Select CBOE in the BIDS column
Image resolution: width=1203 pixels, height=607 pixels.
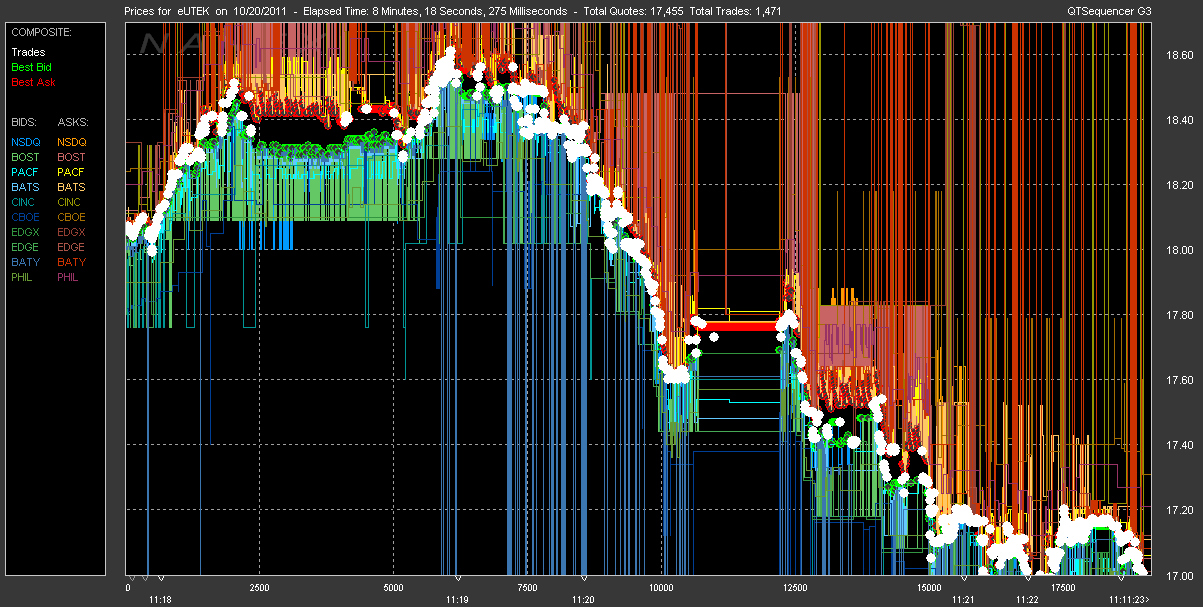pos(25,217)
